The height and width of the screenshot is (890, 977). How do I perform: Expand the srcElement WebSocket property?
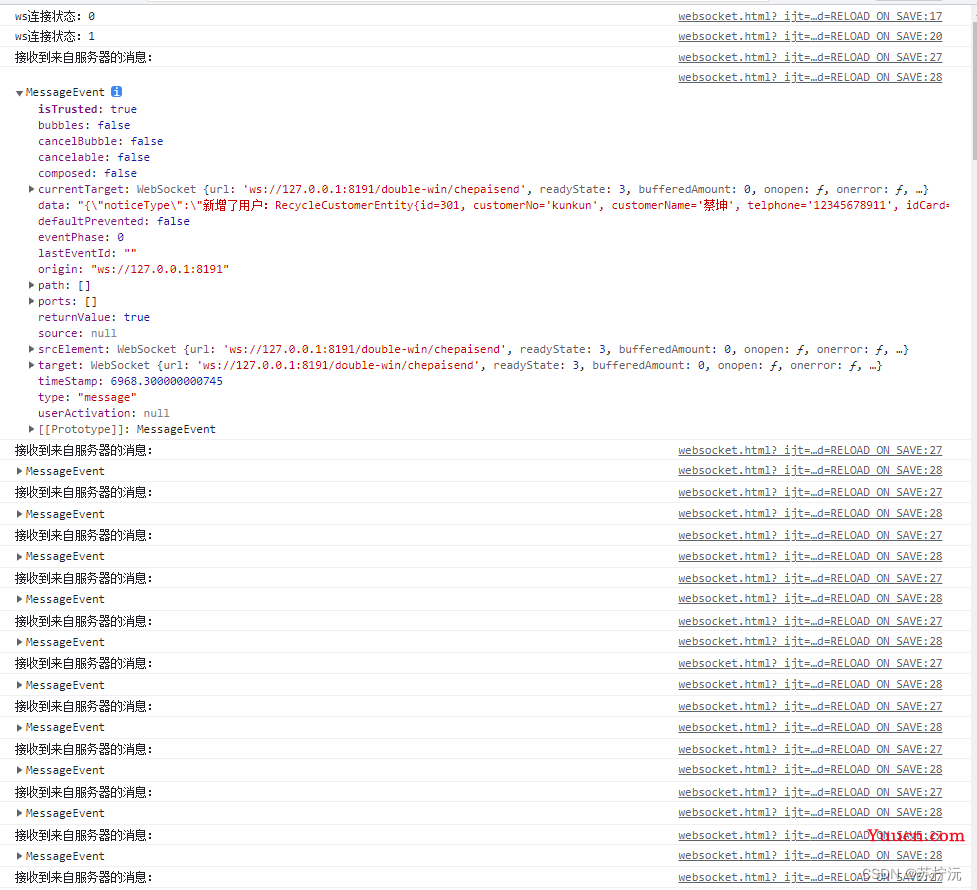click(x=31, y=349)
